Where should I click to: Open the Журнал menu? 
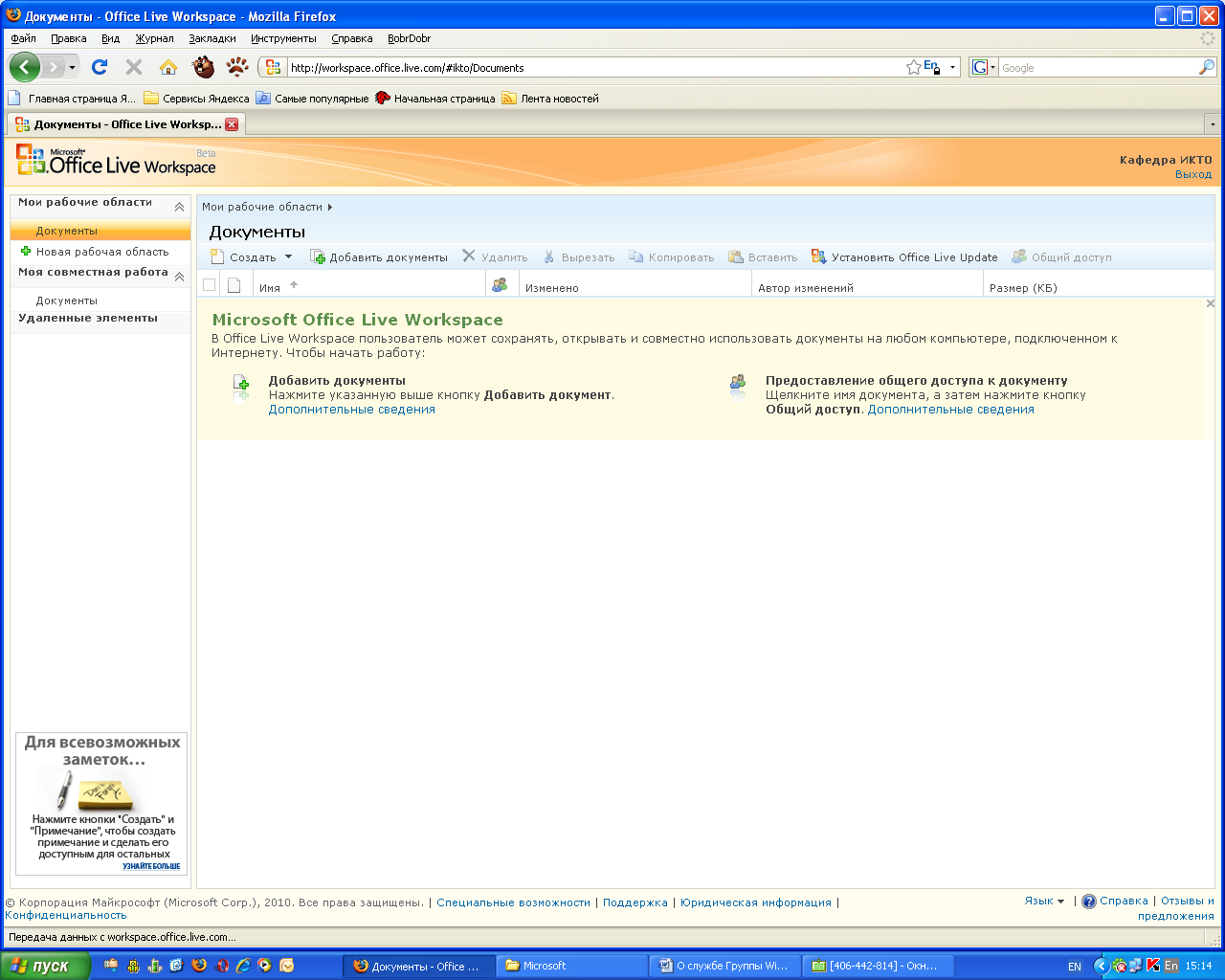[x=154, y=38]
